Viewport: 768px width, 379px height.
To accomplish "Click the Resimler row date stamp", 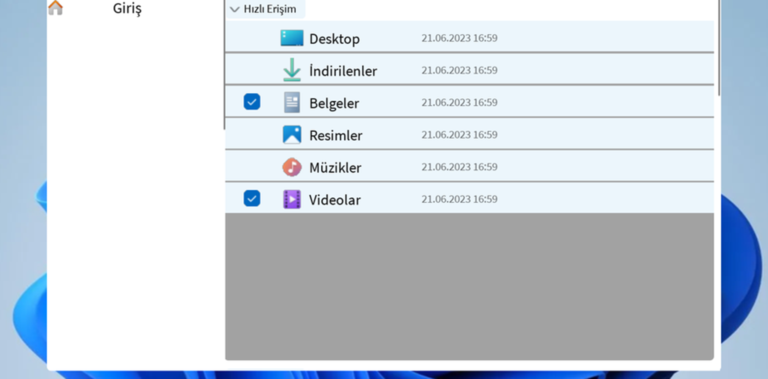I will click(459, 135).
